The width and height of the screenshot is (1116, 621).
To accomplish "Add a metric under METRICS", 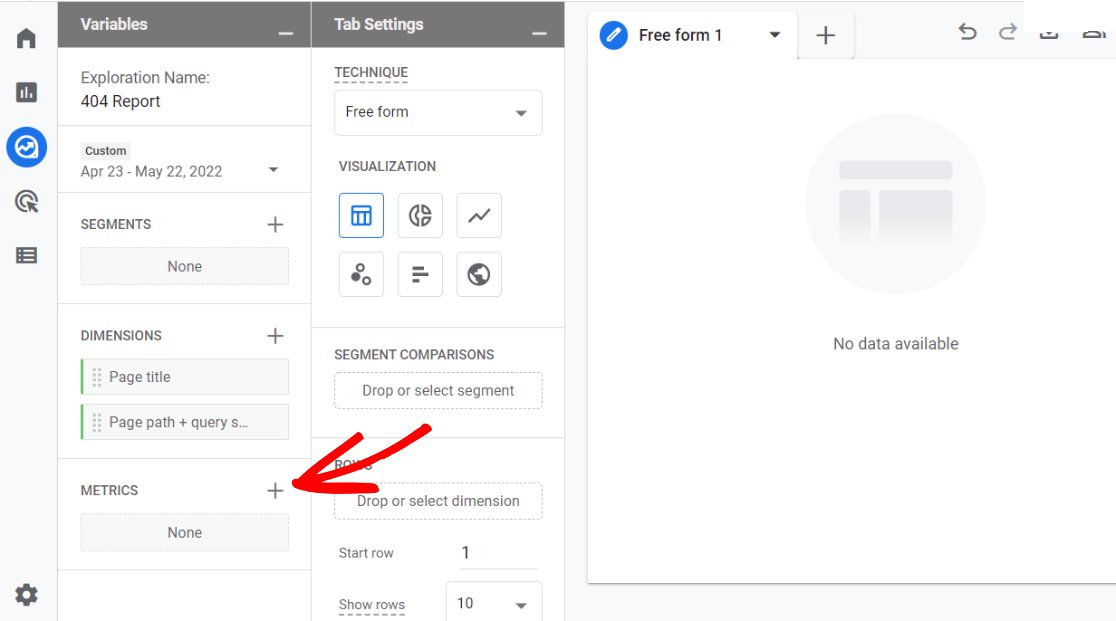I will pyautogui.click(x=275, y=490).
